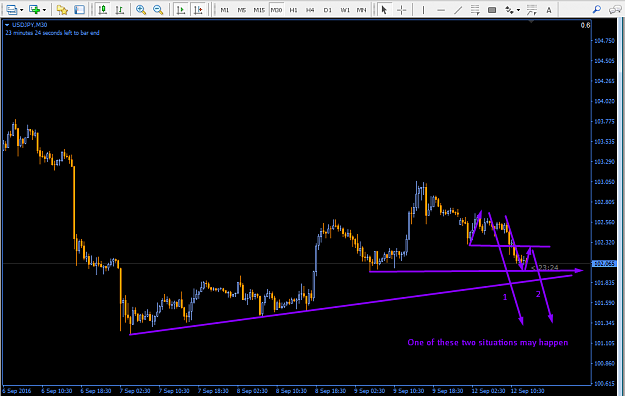
Task: Expand the arrows objects dropdown arrow
Action: [518, 10]
